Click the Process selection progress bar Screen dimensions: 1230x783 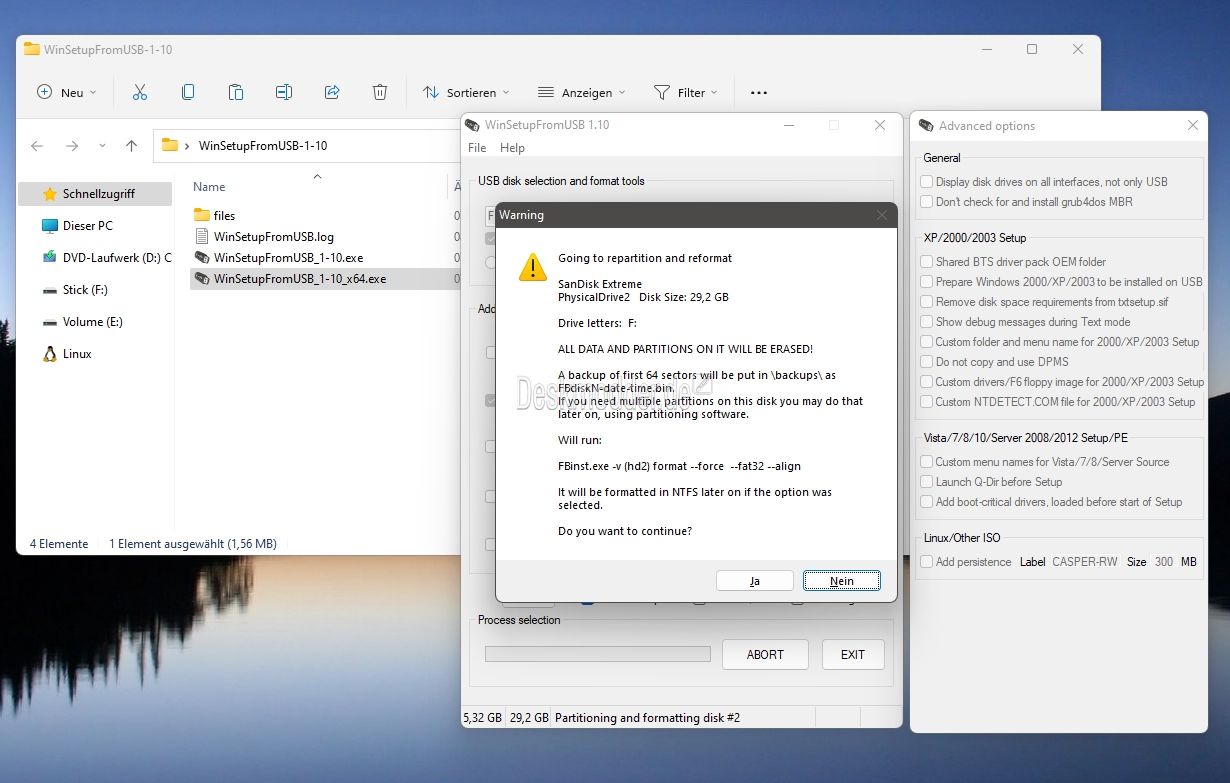pos(598,654)
